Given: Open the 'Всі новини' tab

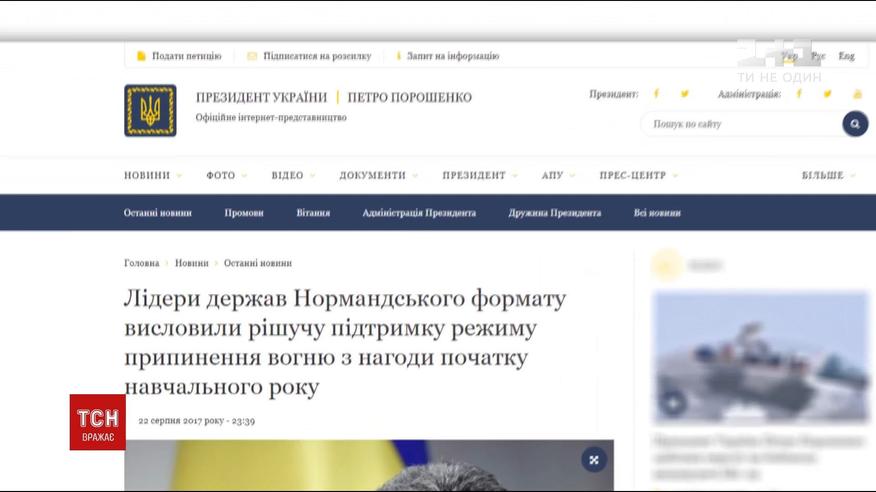Looking at the screenshot, I should coord(657,213).
